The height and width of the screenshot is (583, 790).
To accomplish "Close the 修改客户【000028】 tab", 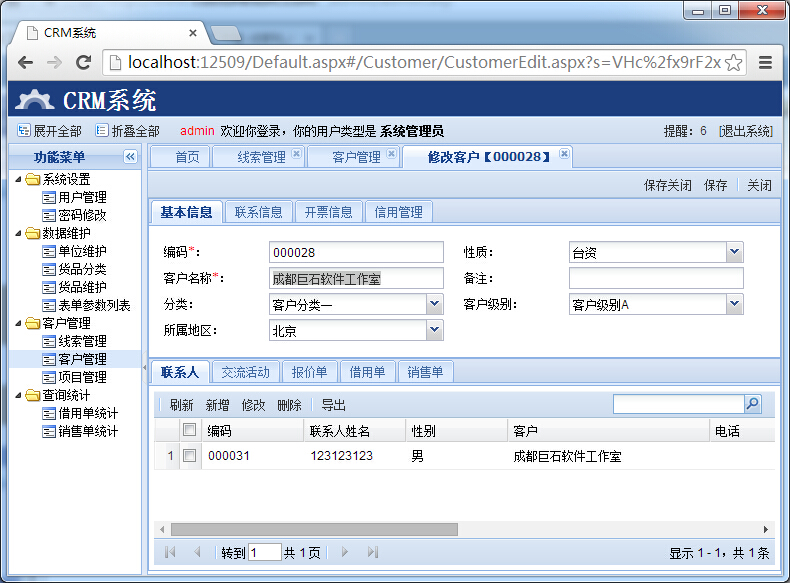I will point(564,154).
